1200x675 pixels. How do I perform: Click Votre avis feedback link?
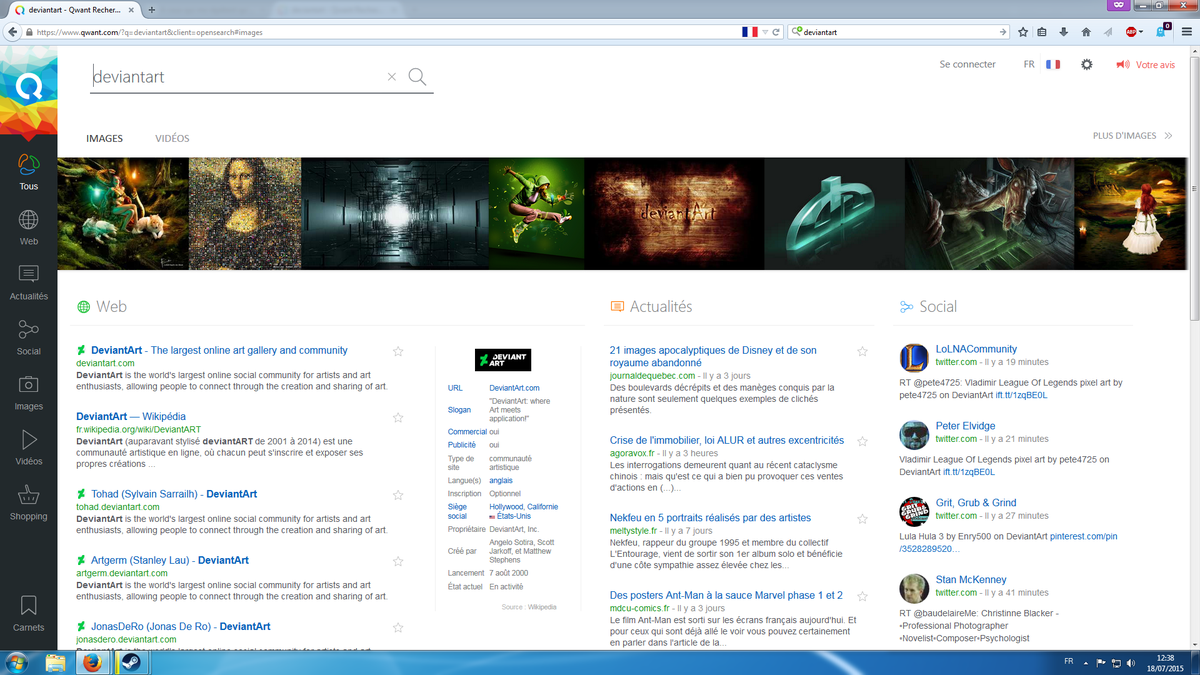pyautogui.click(x=1146, y=64)
